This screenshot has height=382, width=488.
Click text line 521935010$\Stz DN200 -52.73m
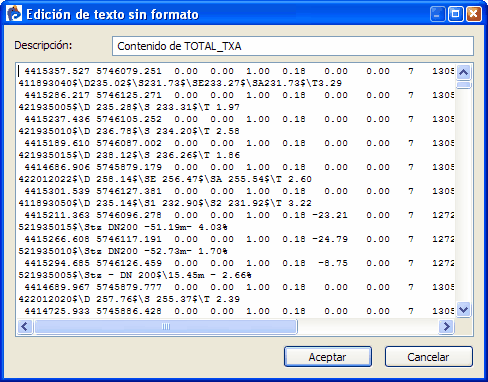[123, 251]
